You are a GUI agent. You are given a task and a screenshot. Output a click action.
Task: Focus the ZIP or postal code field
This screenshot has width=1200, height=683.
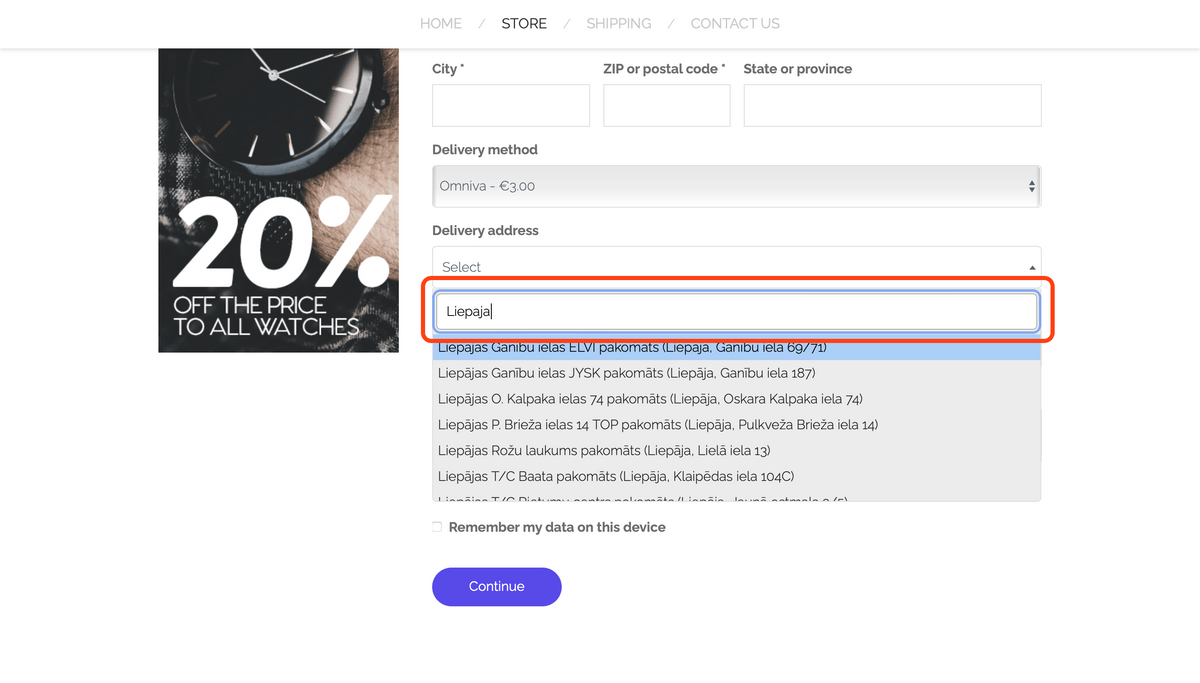667,105
